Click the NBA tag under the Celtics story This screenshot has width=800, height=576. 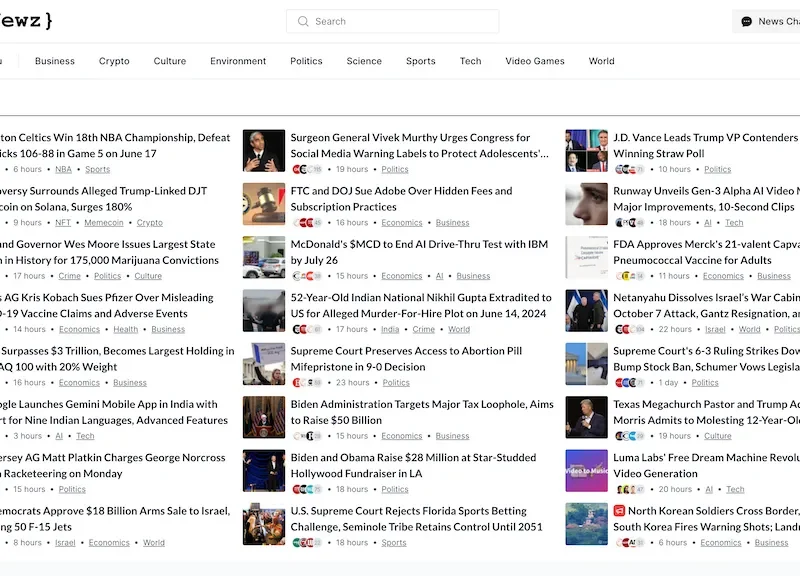63,169
